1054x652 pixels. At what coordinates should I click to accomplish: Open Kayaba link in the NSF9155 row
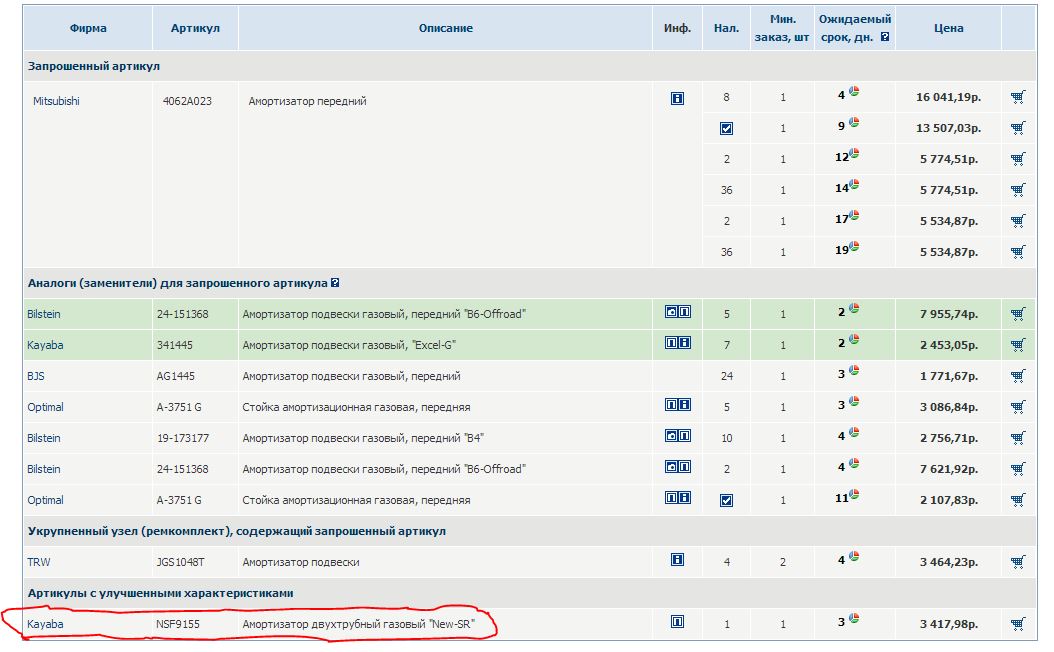(x=44, y=624)
